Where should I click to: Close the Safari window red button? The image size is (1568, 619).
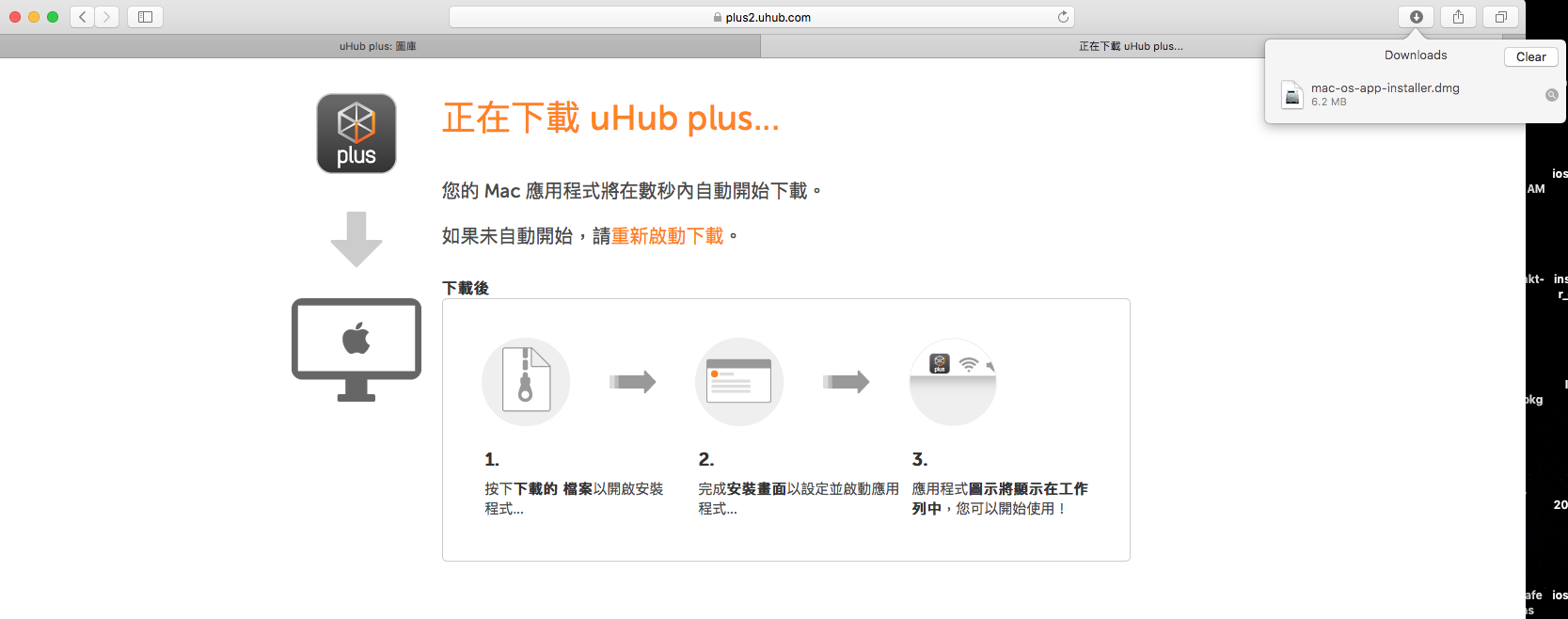click(15, 17)
